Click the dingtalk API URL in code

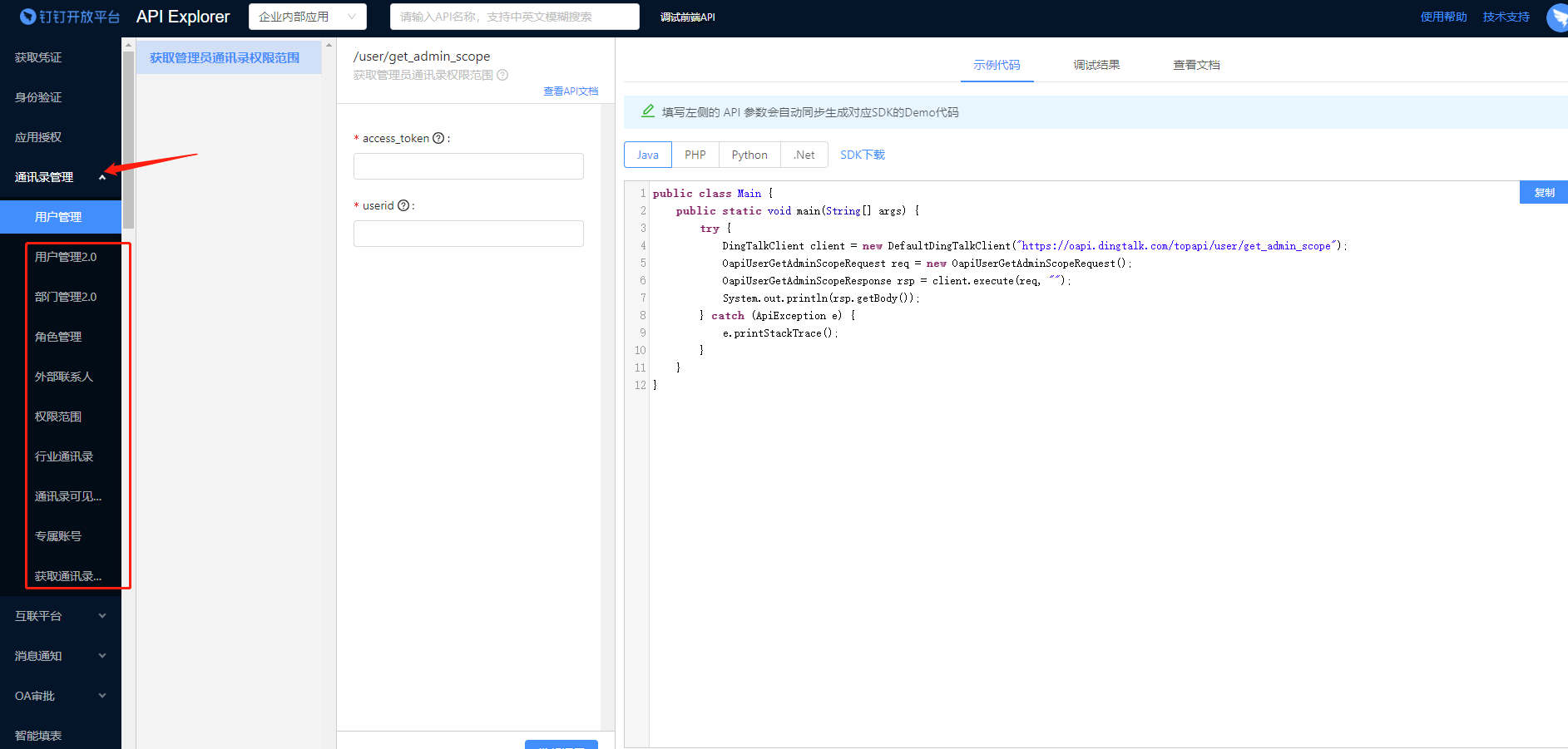pos(1176,246)
